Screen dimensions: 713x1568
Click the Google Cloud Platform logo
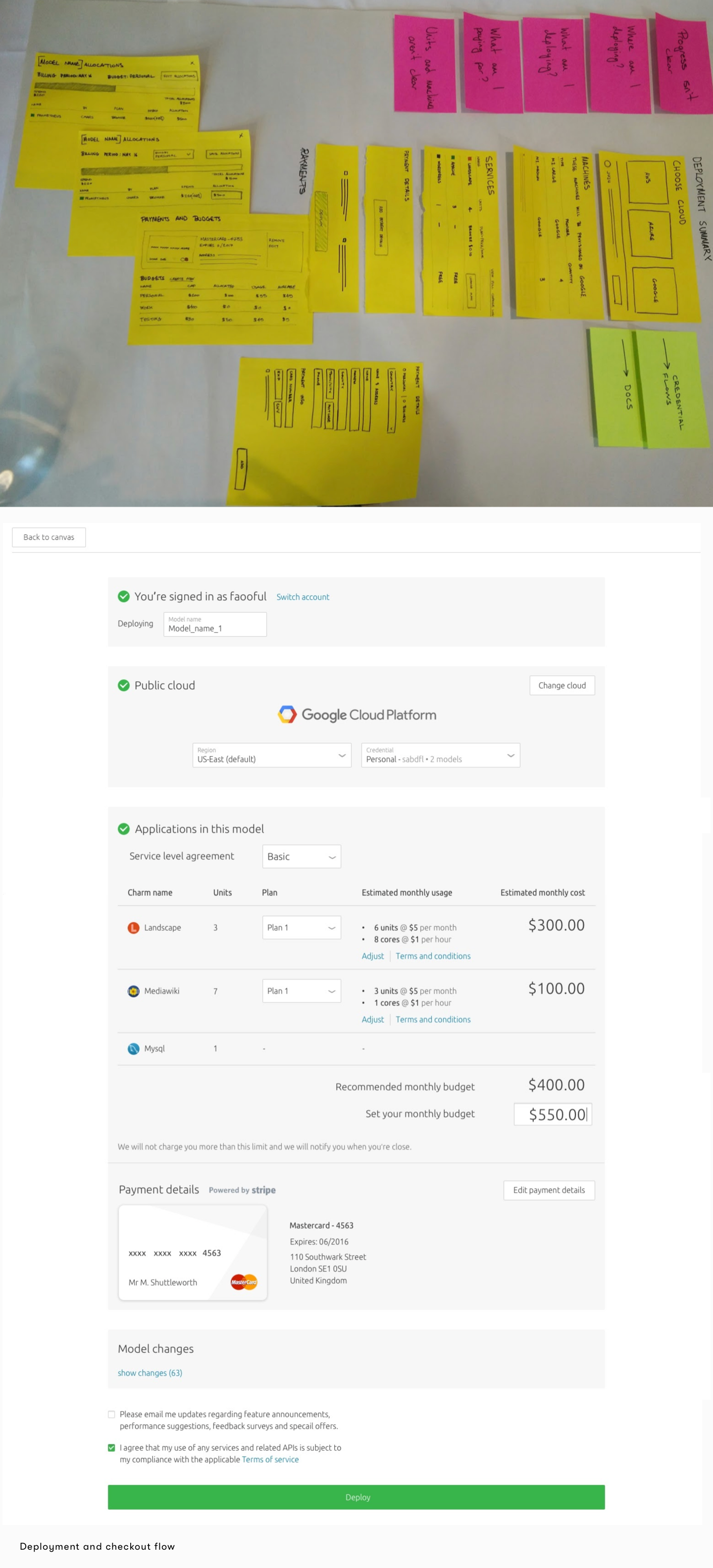(357, 714)
